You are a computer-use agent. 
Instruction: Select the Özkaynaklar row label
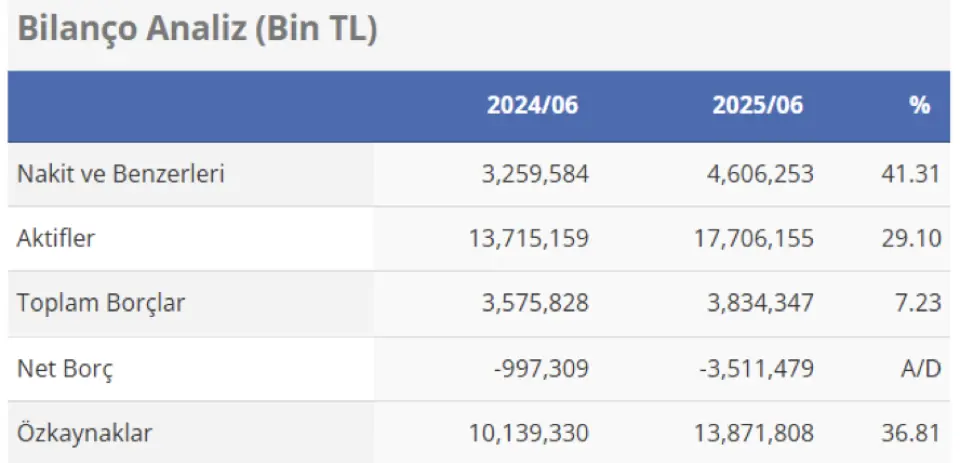[85, 433]
